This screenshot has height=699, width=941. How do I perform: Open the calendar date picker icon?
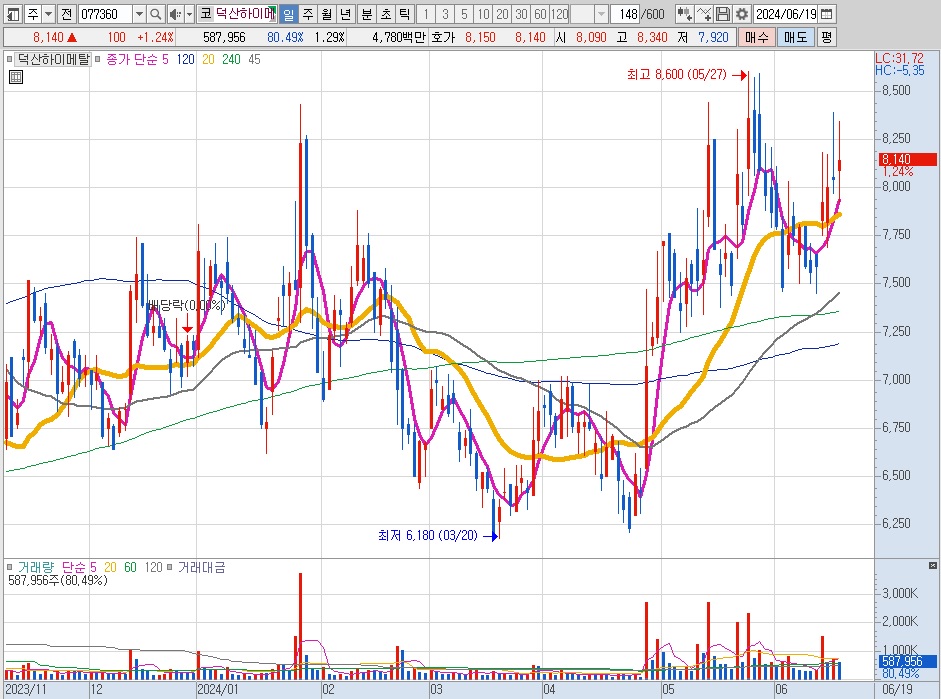click(x=826, y=14)
